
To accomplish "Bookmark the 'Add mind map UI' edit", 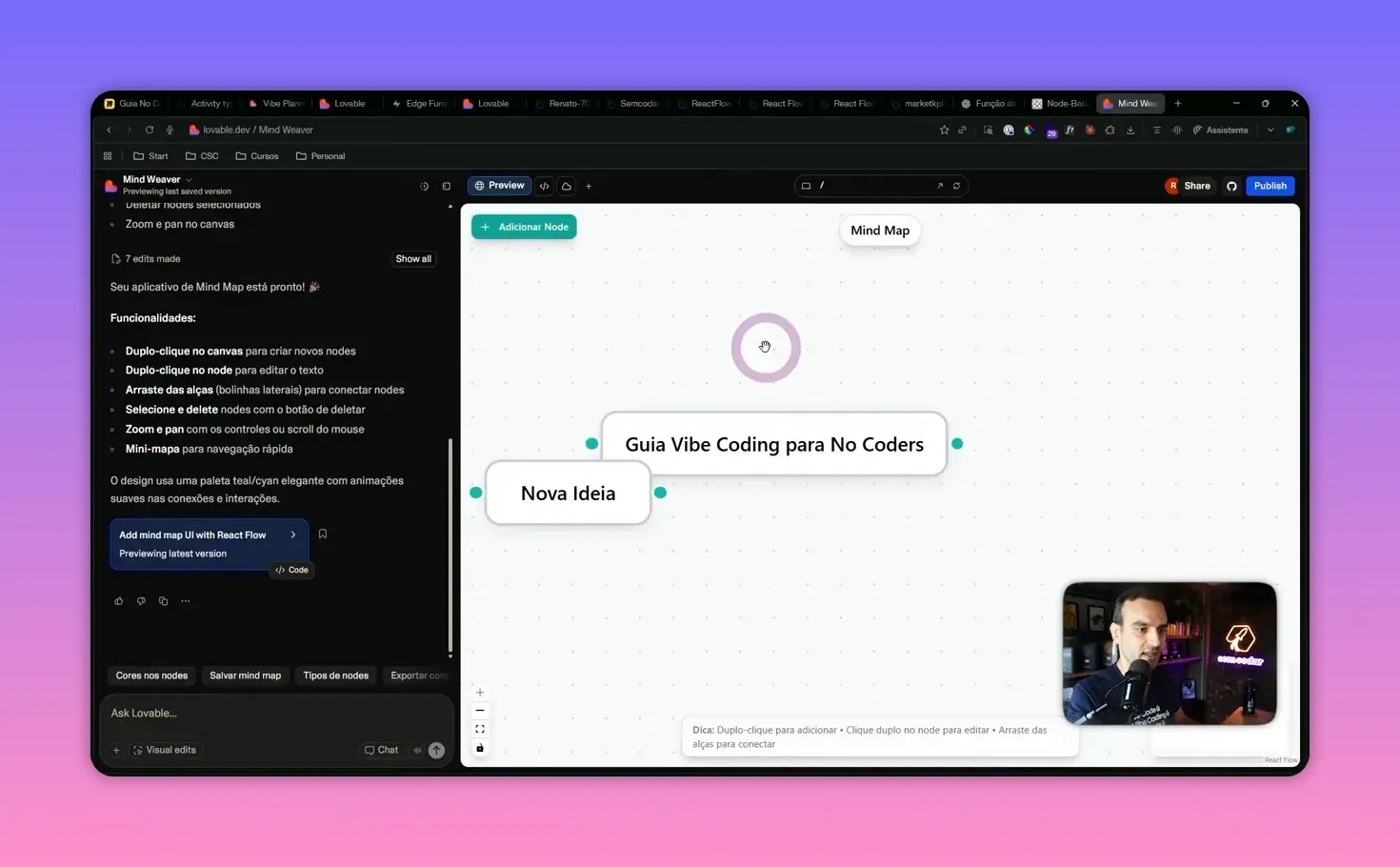I will tap(323, 534).
